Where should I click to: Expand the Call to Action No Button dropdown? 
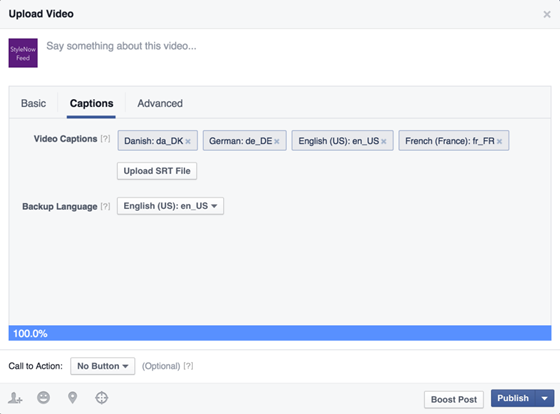(x=102, y=366)
